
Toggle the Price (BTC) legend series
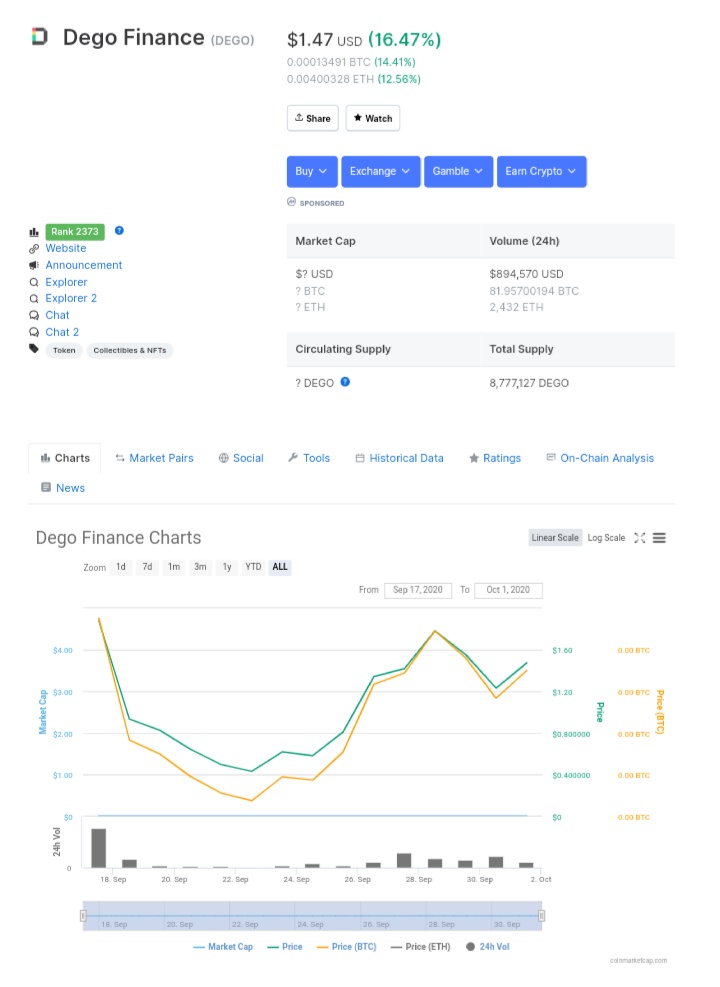pos(346,947)
